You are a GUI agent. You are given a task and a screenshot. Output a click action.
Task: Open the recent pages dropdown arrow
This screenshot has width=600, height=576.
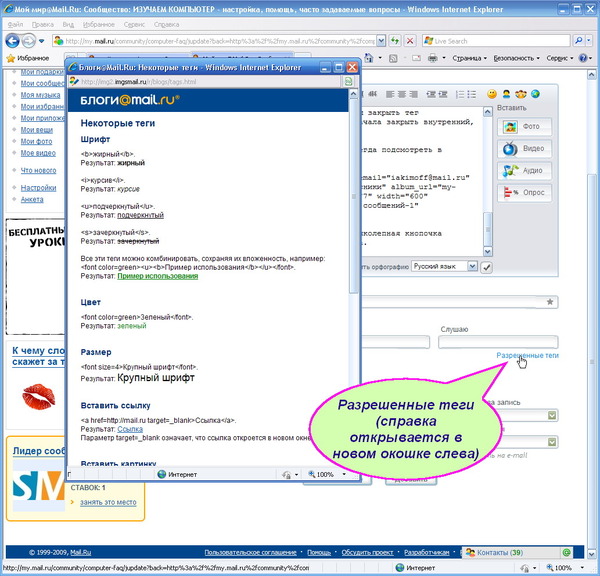click(41, 41)
